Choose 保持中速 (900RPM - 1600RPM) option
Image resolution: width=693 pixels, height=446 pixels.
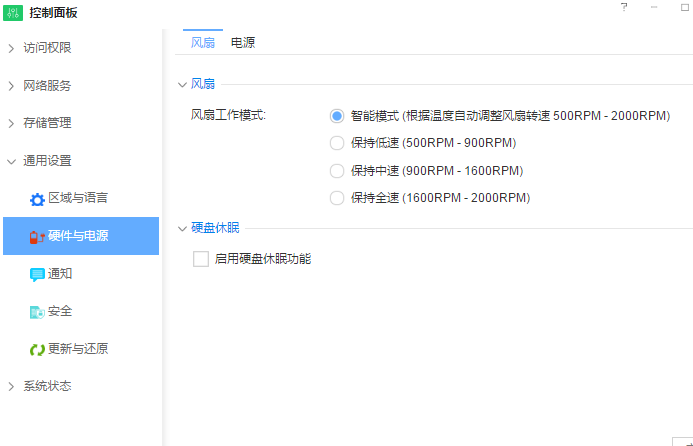click(337, 171)
